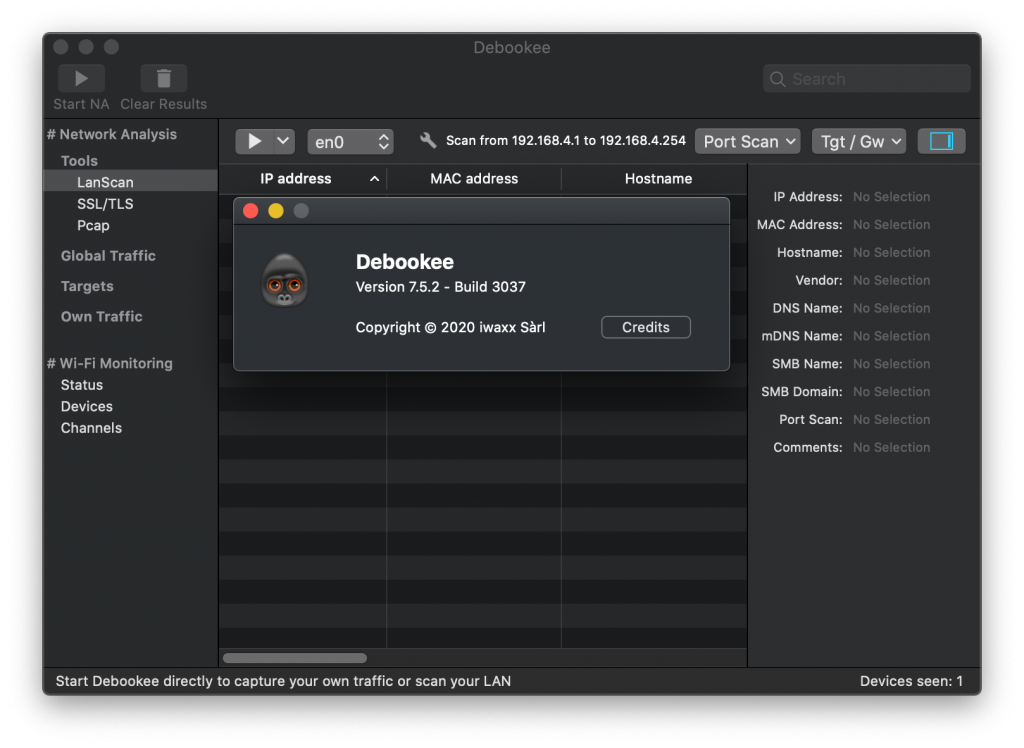Open the en0 interface selector

point(351,142)
